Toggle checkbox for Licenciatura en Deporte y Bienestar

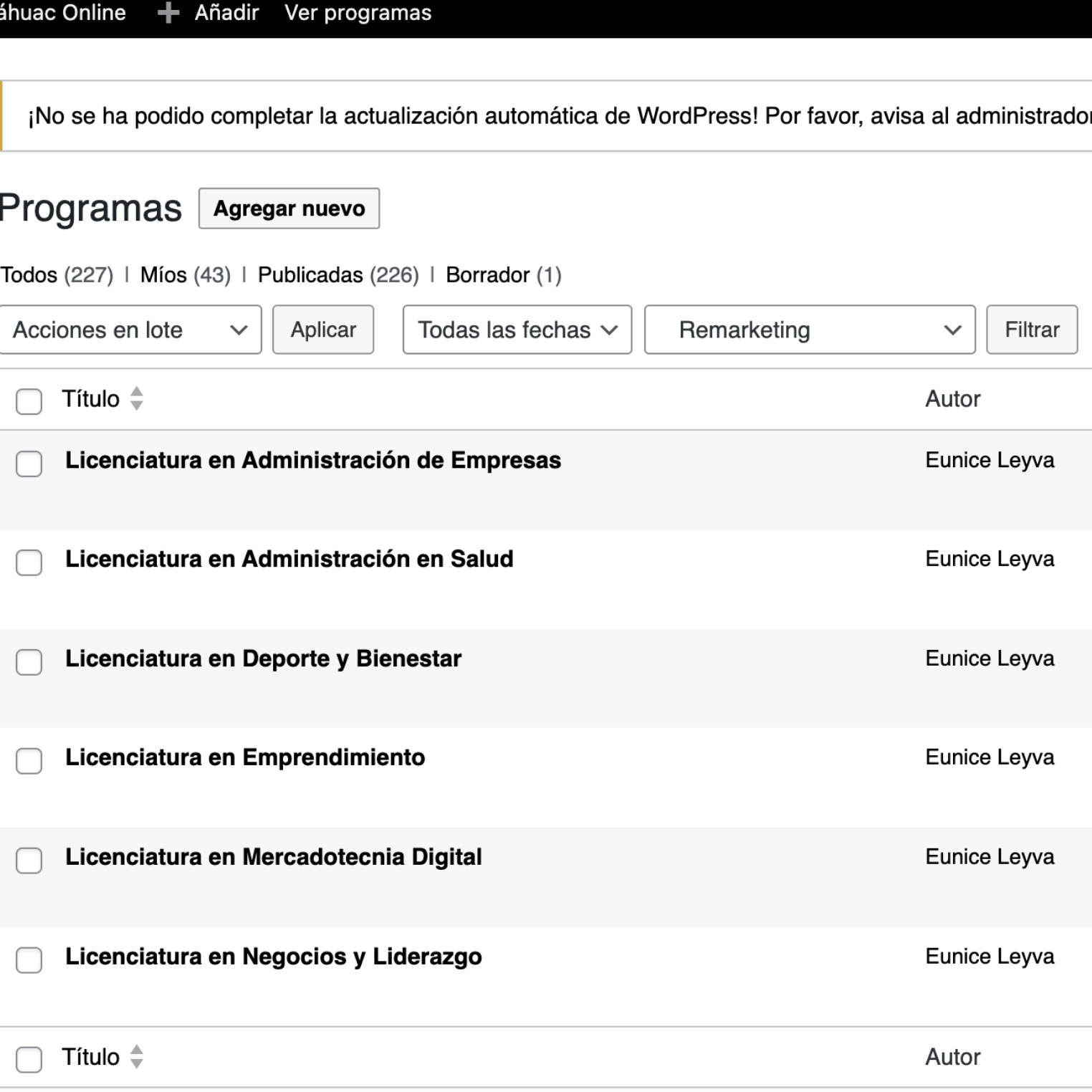[x=29, y=661]
